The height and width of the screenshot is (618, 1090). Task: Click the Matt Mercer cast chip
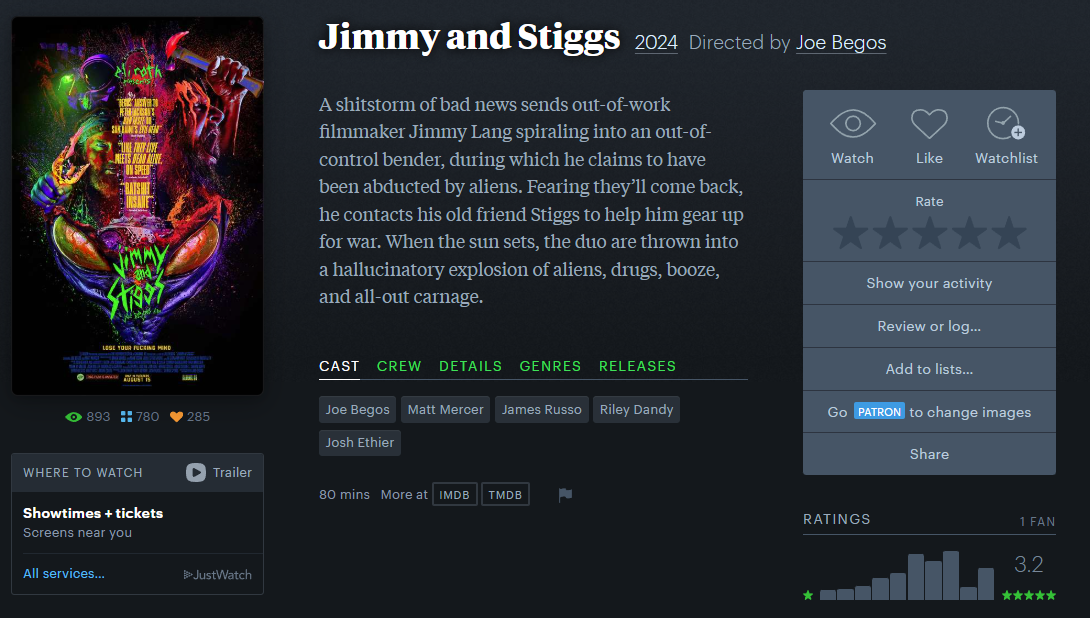[446, 409]
